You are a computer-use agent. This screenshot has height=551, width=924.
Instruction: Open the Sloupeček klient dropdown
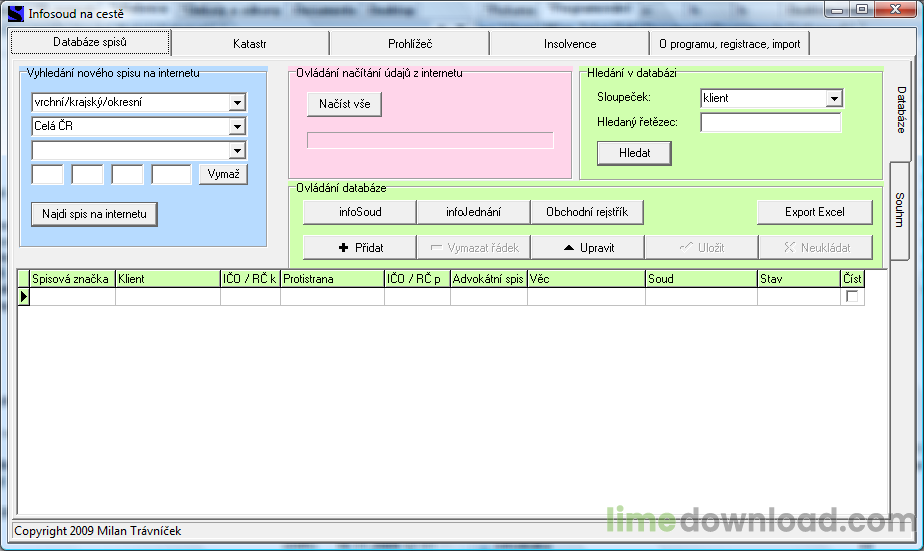pos(834,98)
